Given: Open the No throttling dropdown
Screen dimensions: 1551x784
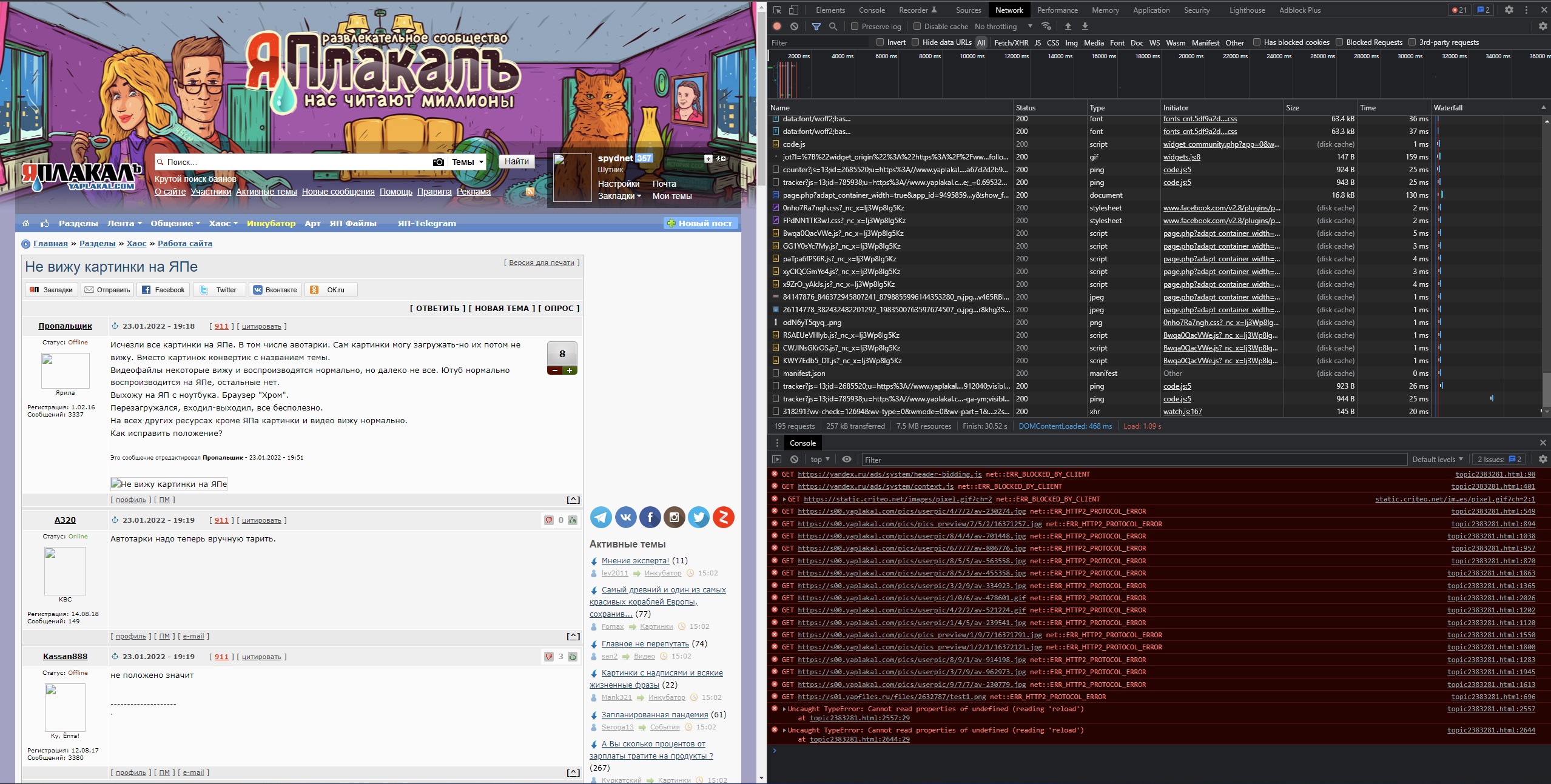Looking at the screenshot, I should (1003, 26).
